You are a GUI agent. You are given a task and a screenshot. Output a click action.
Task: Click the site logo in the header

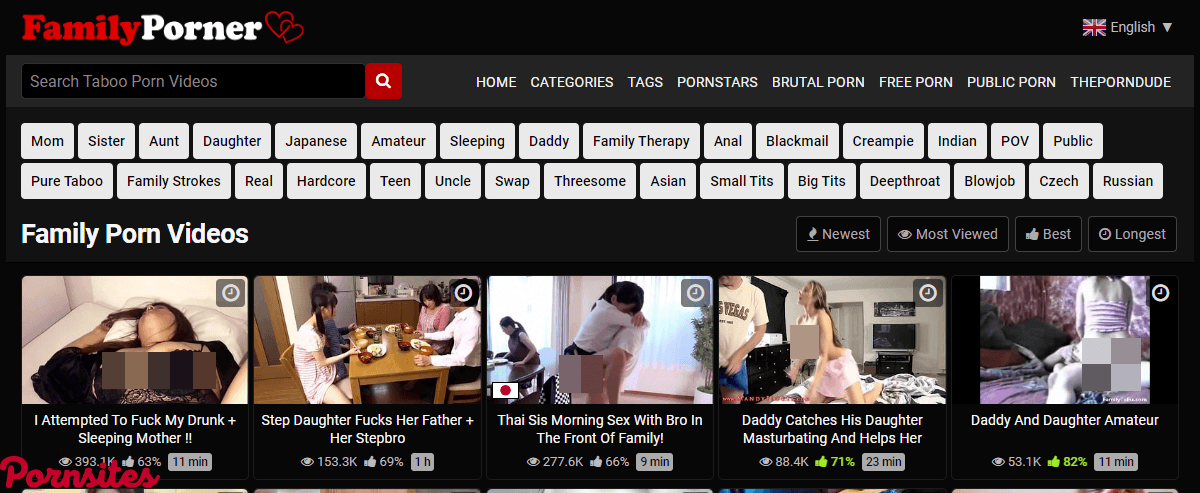pos(162,27)
